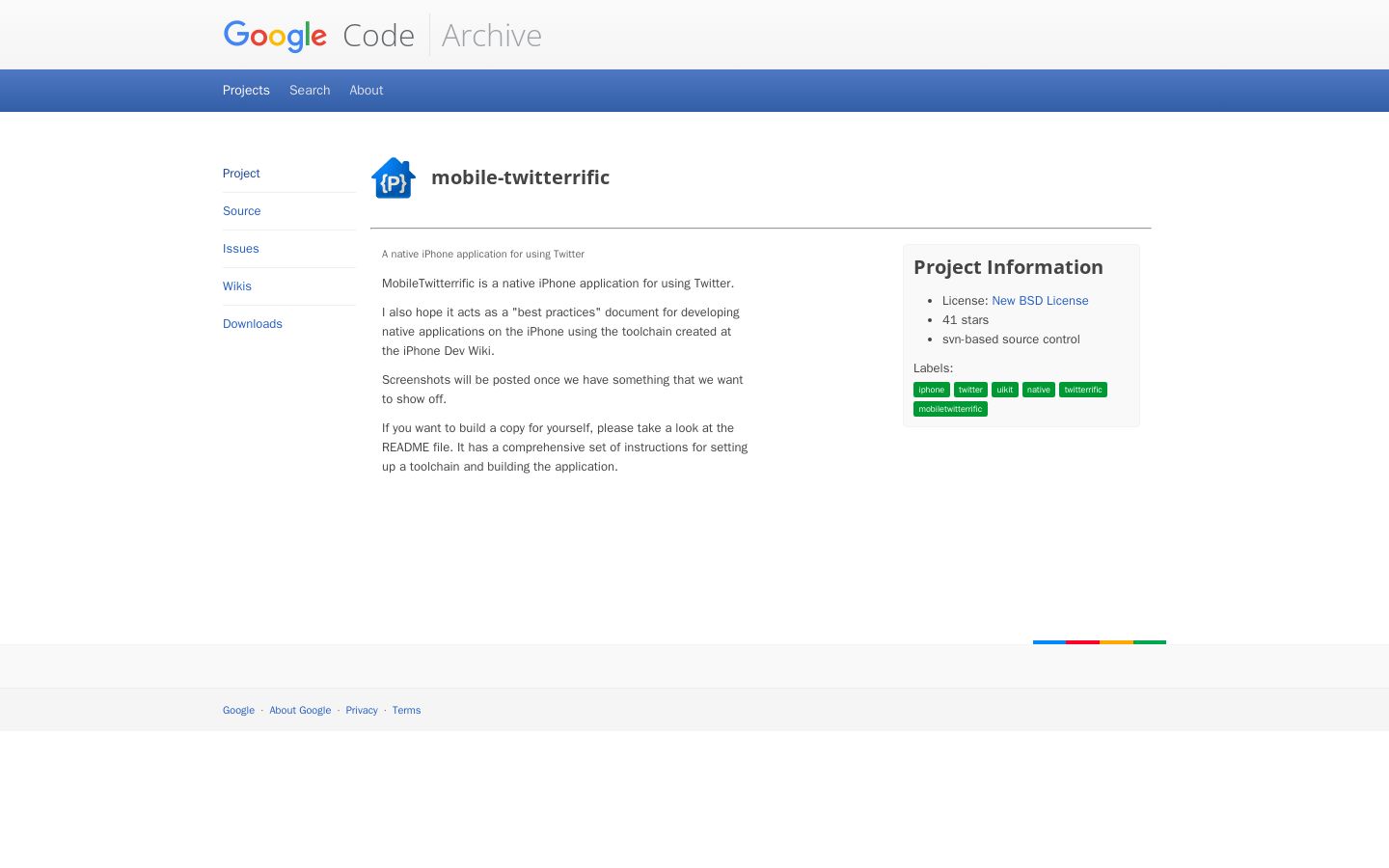Open the New BSD License link

[x=1040, y=301]
